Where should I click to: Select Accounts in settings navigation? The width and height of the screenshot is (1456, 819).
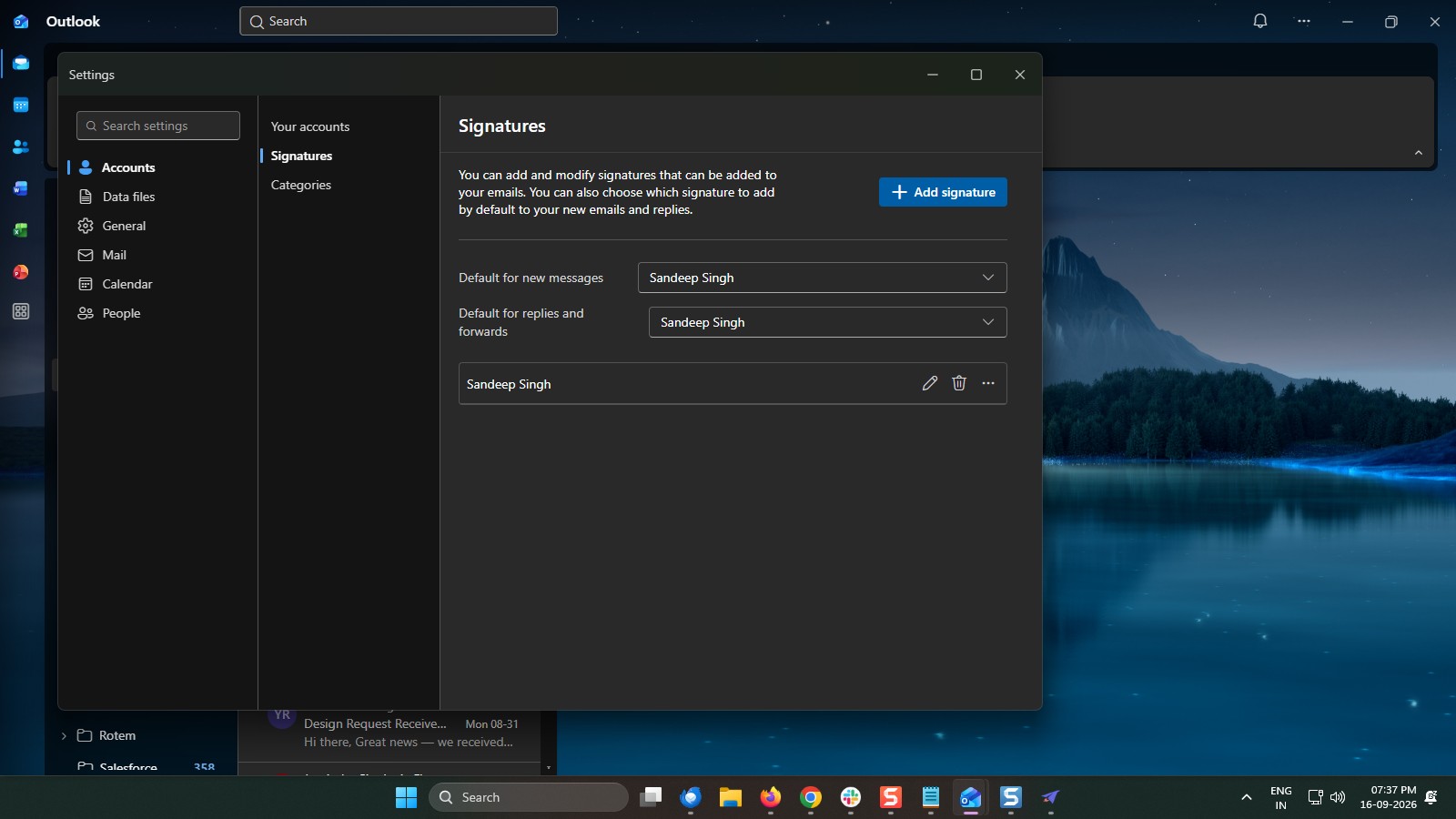click(157, 167)
